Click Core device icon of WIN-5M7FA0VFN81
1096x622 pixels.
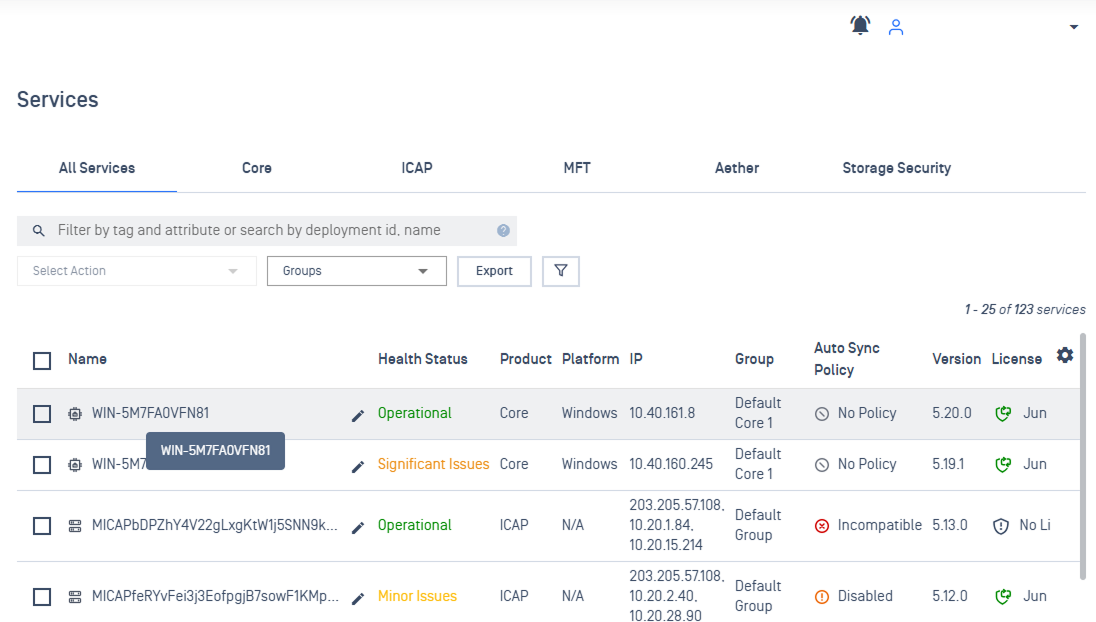pos(75,414)
